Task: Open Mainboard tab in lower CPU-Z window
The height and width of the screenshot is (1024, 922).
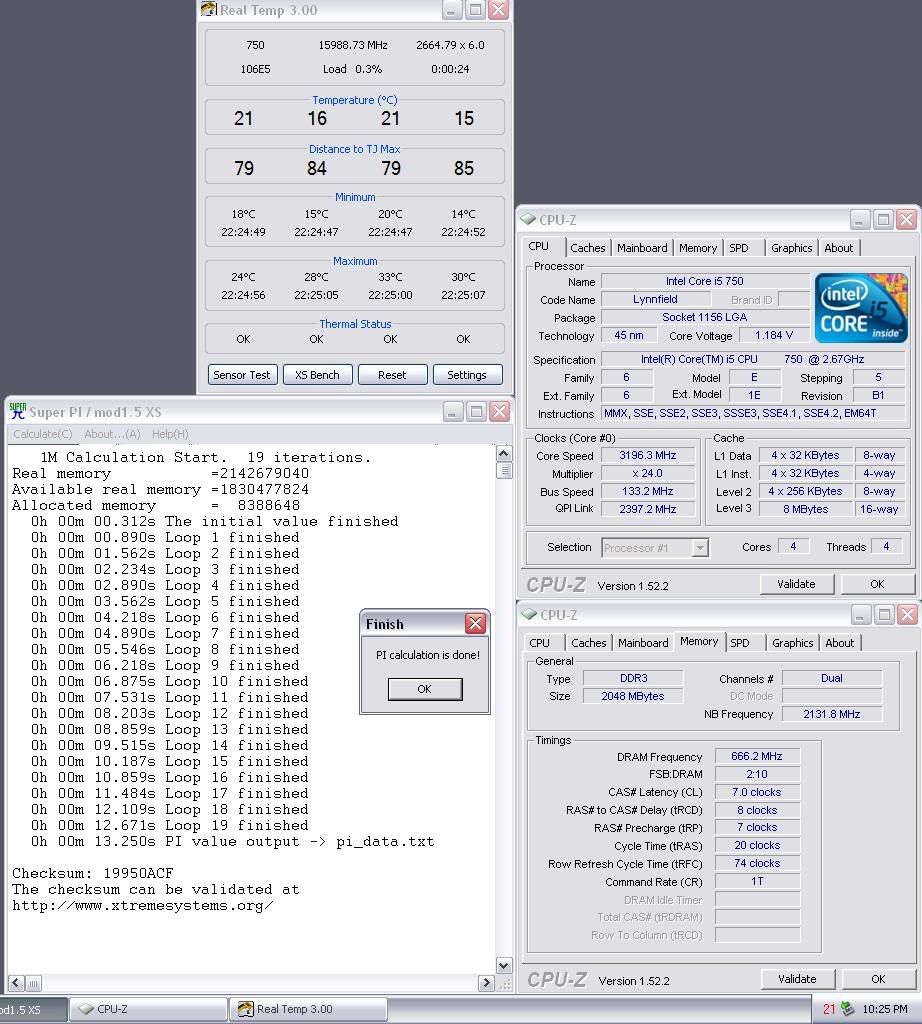Action: [643, 643]
